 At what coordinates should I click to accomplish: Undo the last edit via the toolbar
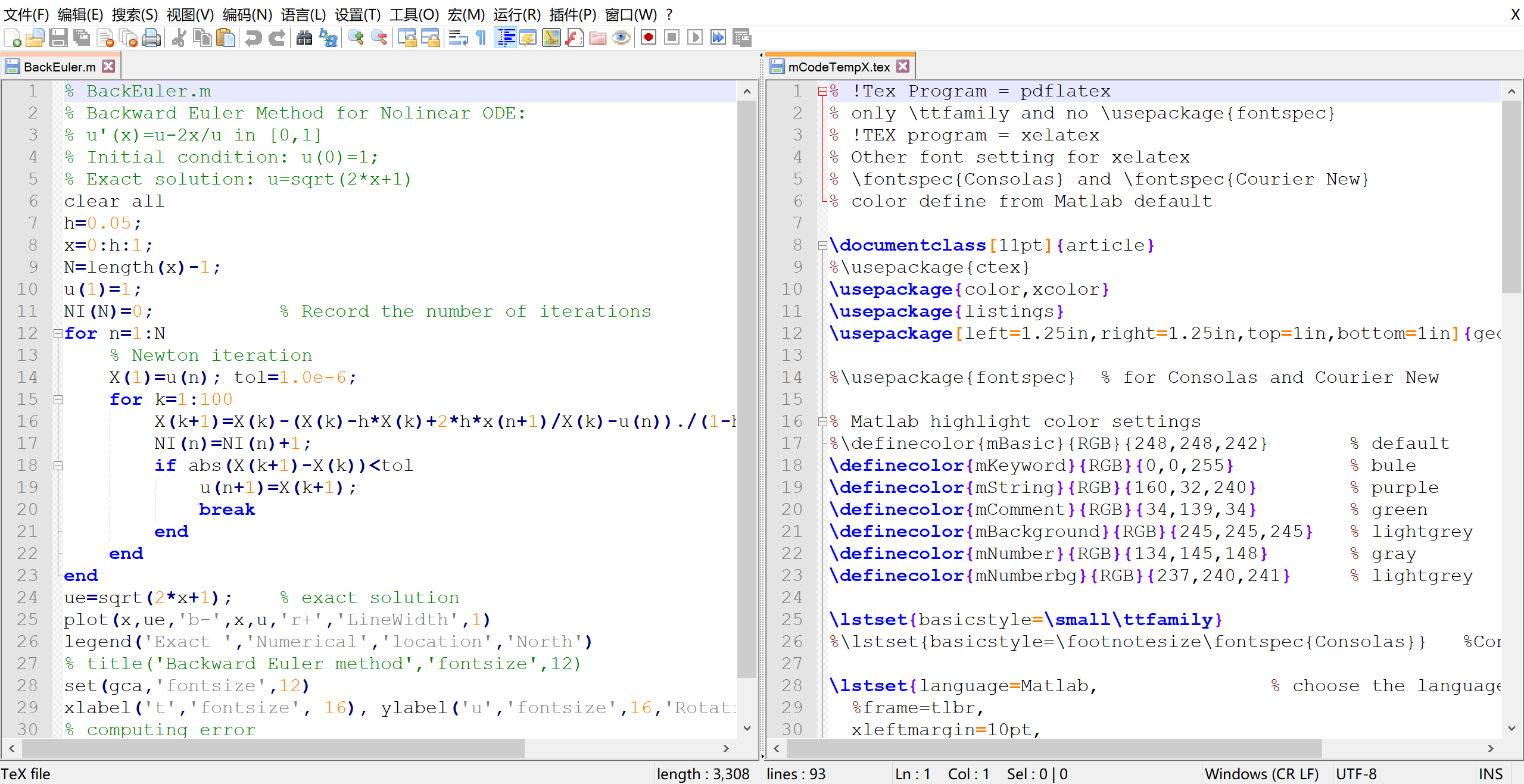(x=254, y=38)
